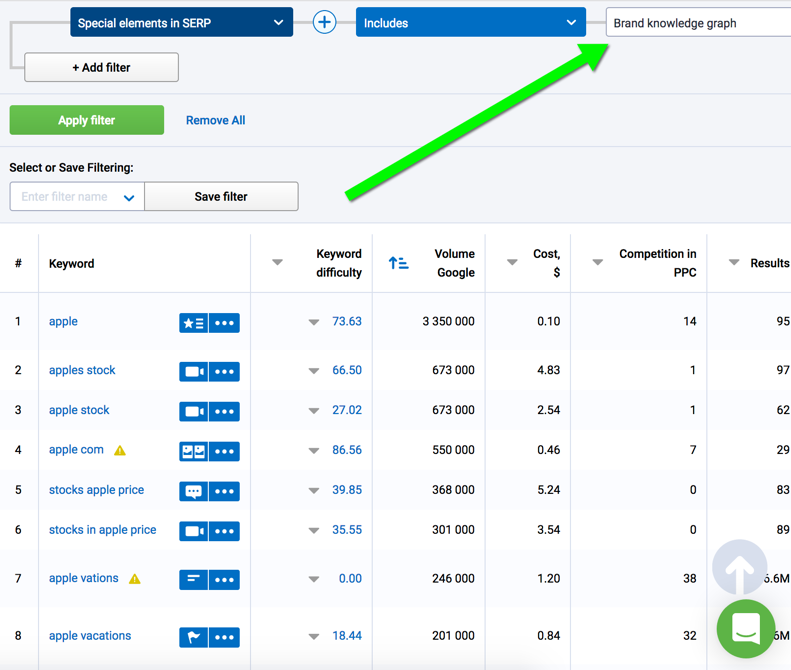Viewport: 791px width, 670px height.
Task: Click the scroll-to-top arrow button
Action: [x=740, y=567]
